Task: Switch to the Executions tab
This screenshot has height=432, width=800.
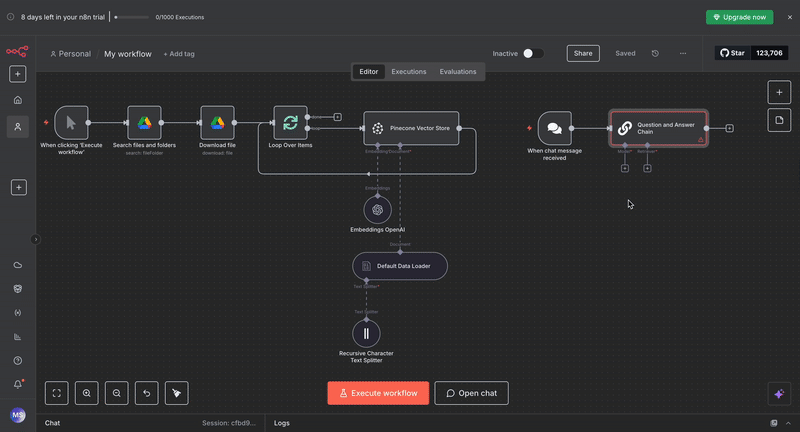Action: [x=409, y=72]
